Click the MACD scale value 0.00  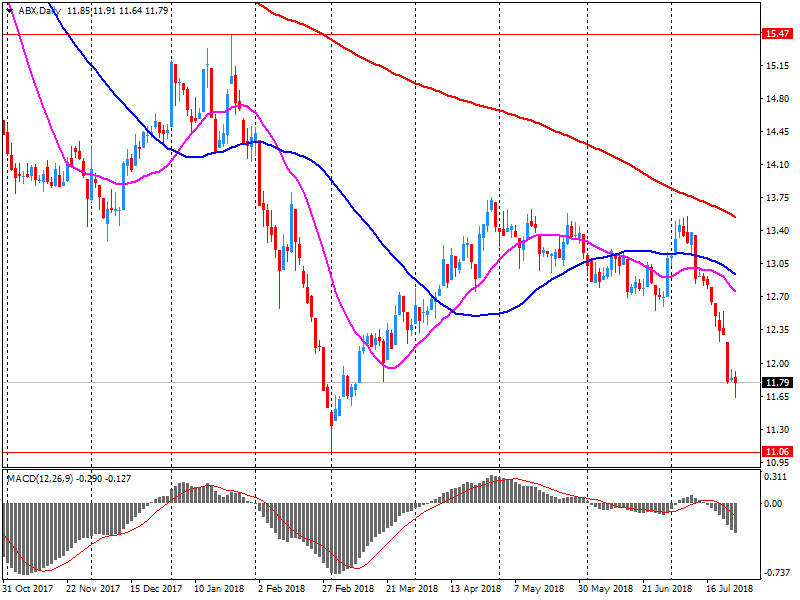click(773, 504)
